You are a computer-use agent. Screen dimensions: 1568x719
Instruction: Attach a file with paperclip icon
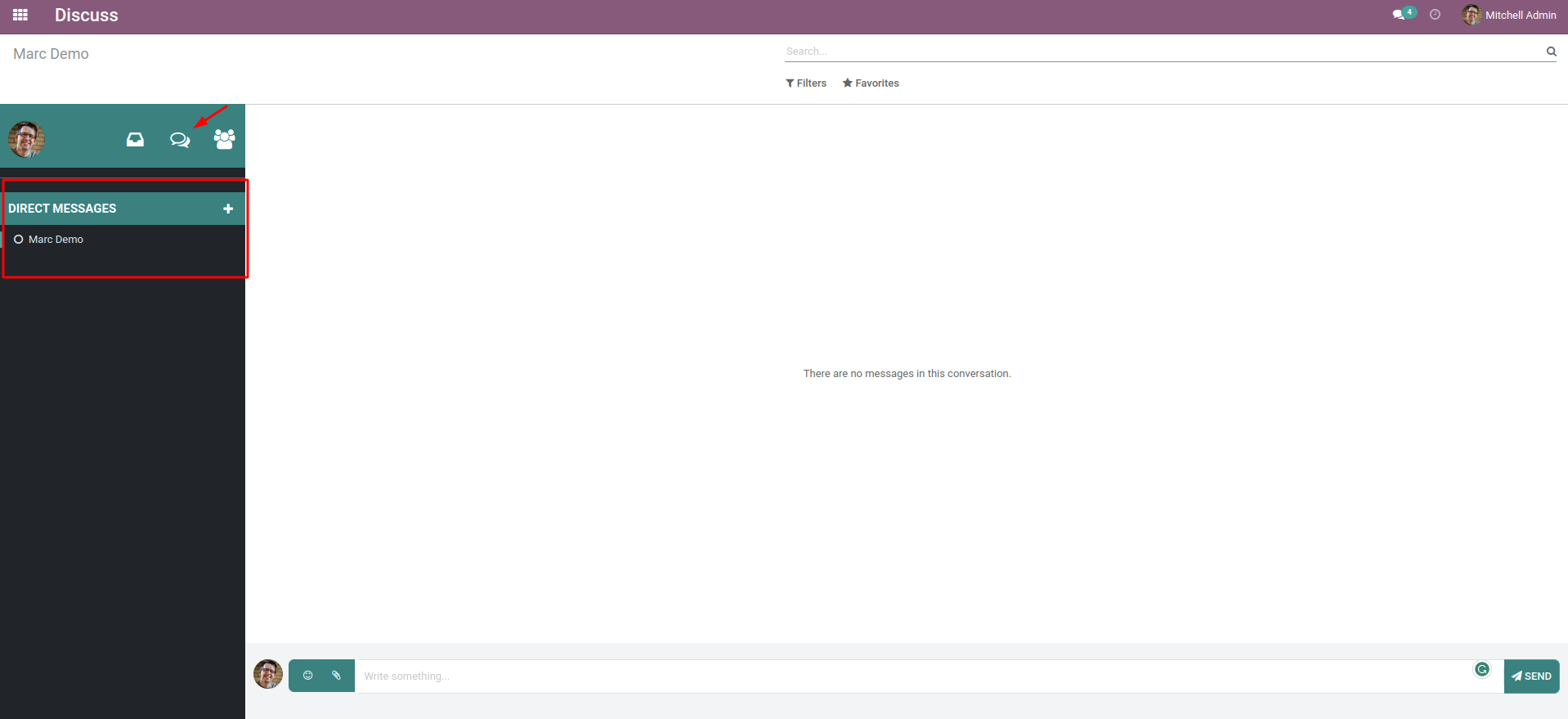pyautogui.click(x=336, y=676)
